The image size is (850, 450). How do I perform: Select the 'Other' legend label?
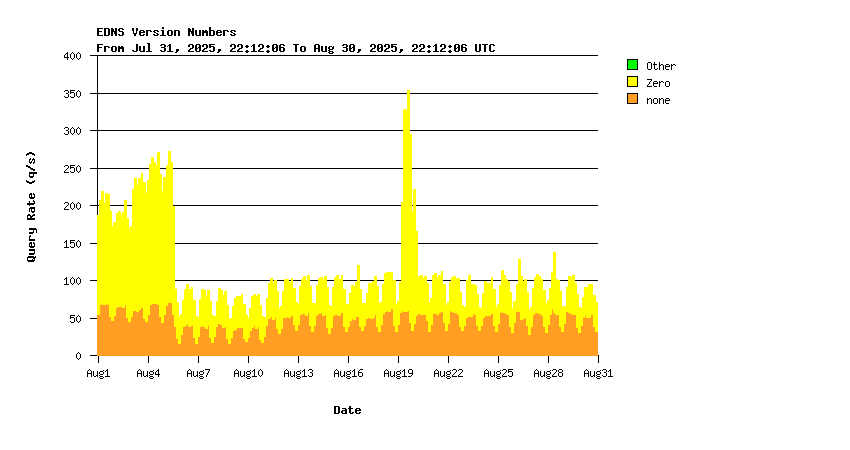point(661,66)
